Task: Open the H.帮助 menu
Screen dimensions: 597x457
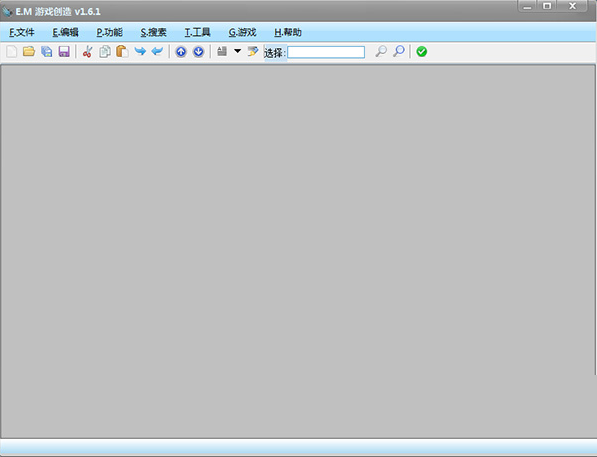Action: click(x=288, y=32)
